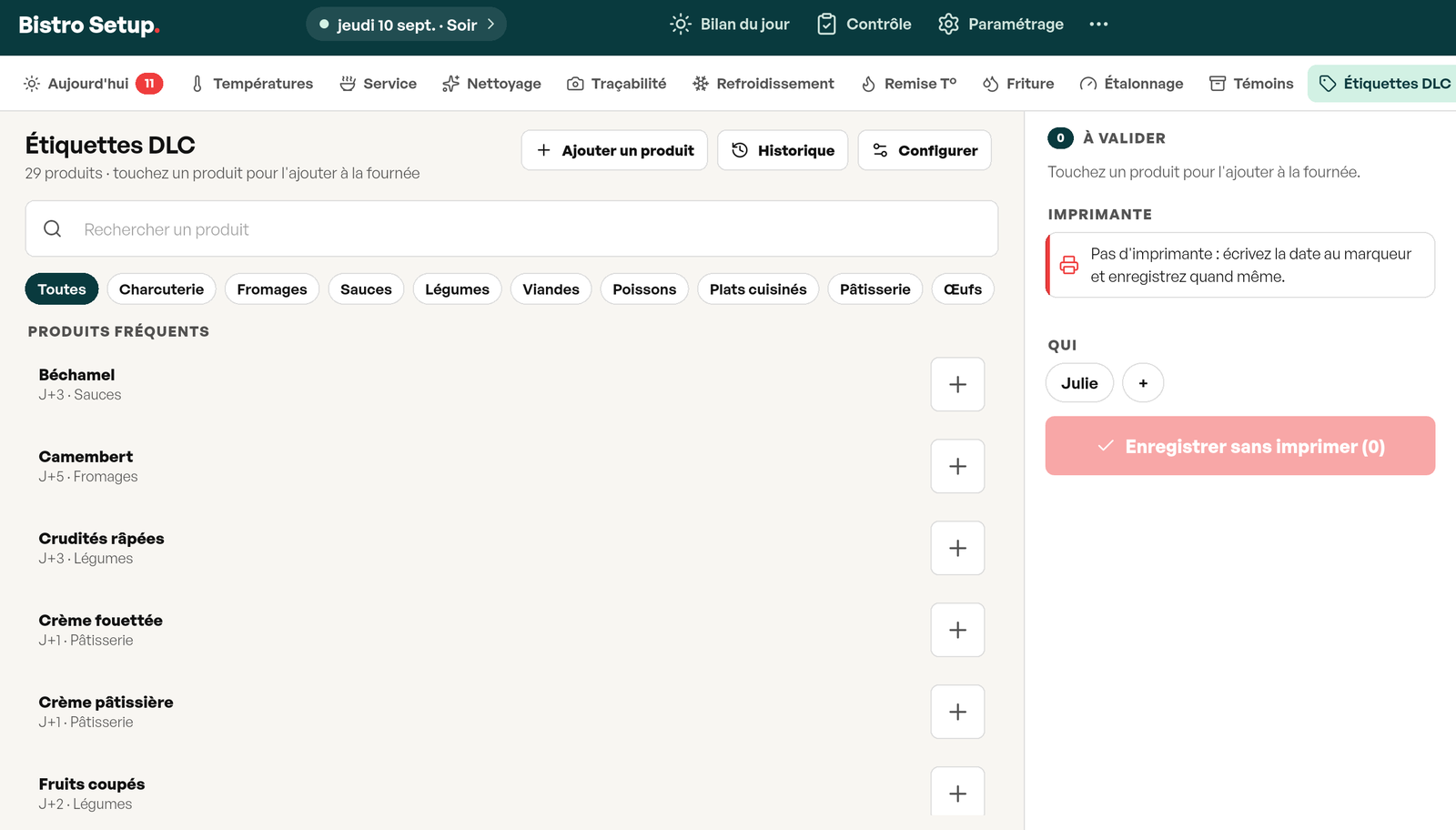
Task: Add Fruits coupés with plus button
Action: [x=957, y=794]
